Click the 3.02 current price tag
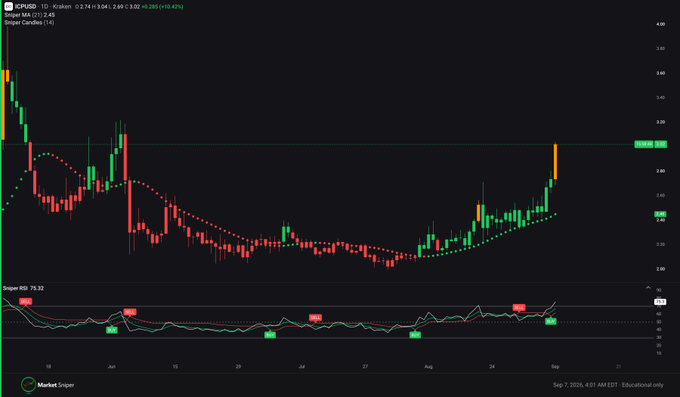Image resolution: width=680 pixels, height=397 pixels. coord(660,144)
